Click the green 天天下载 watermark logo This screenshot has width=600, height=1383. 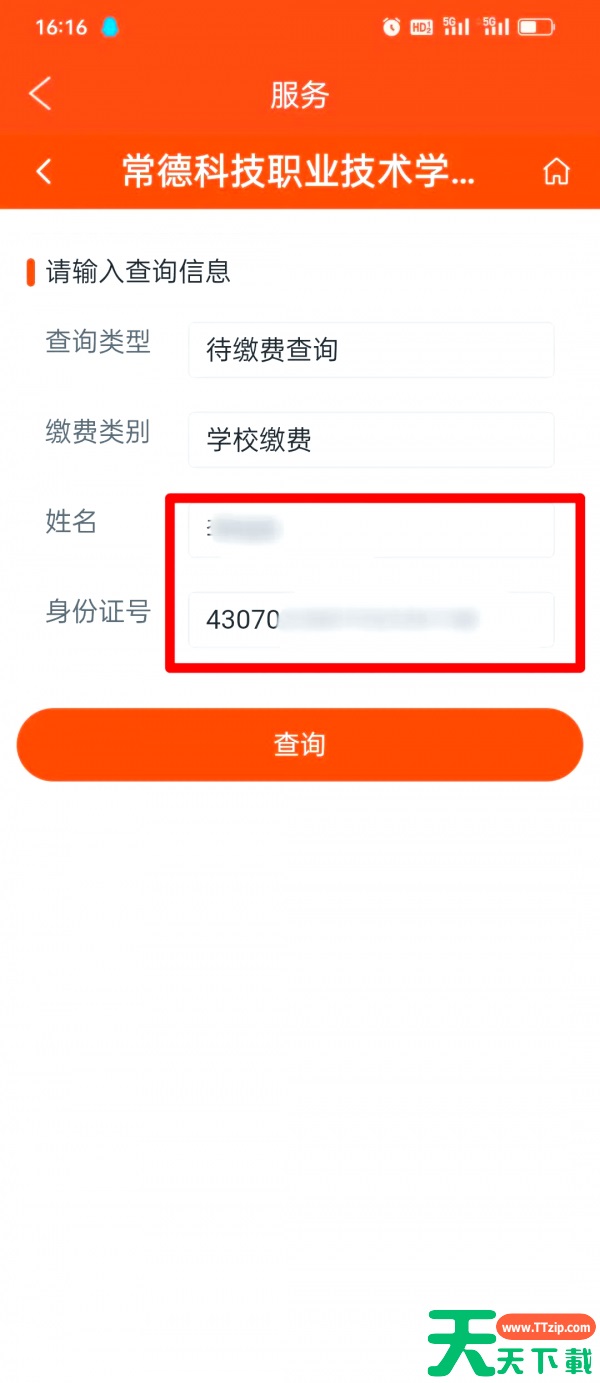pyautogui.click(x=462, y=1344)
